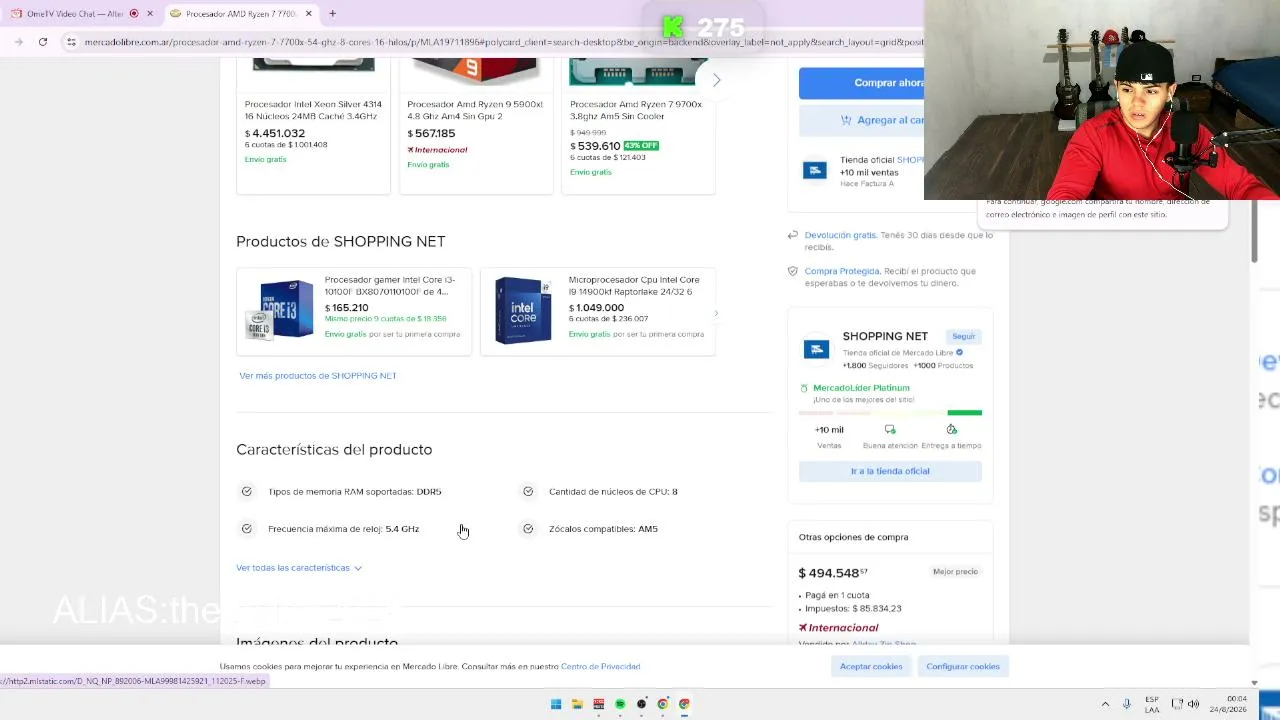Click the Internacional label on Ryzen 9 card
Viewport: 1280px width, 720px height.
437,150
